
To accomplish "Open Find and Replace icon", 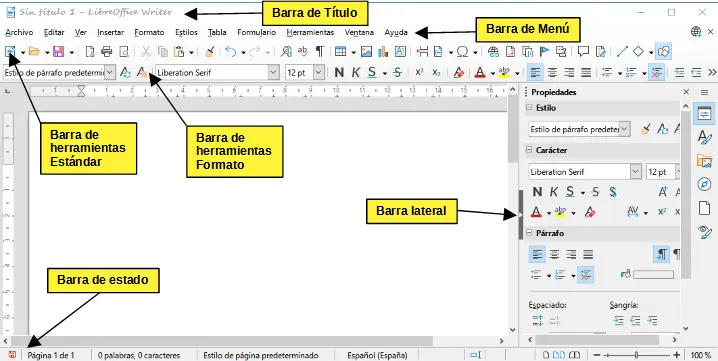I will click(x=286, y=51).
